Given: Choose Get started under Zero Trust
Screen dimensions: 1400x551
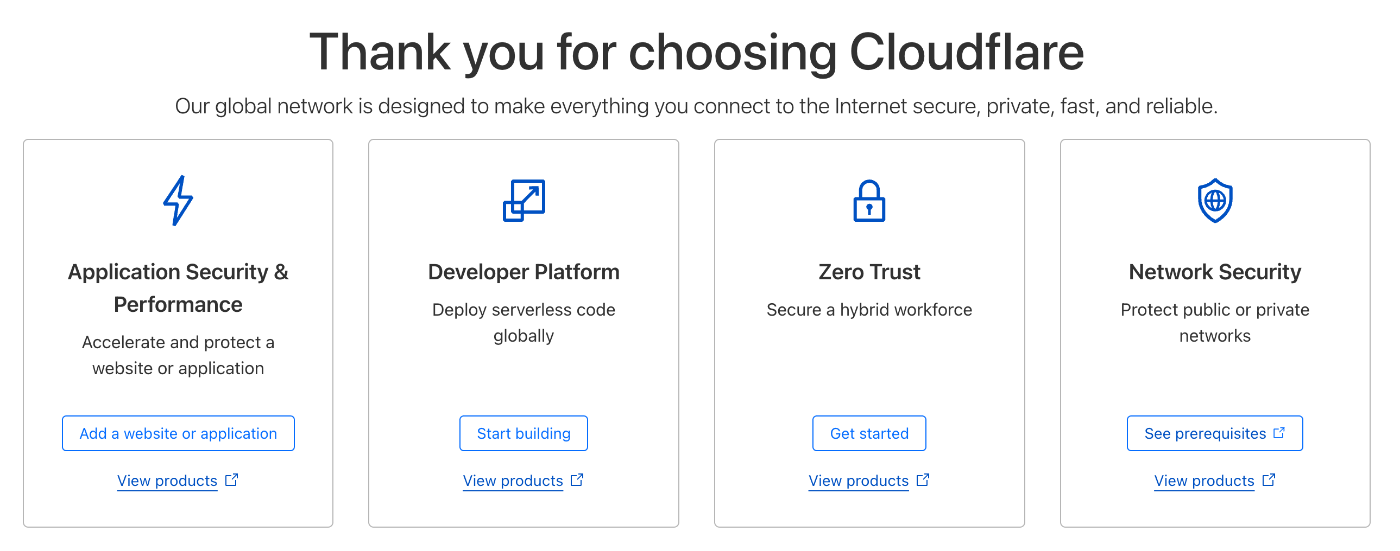Looking at the screenshot, I should pos(869,433).
